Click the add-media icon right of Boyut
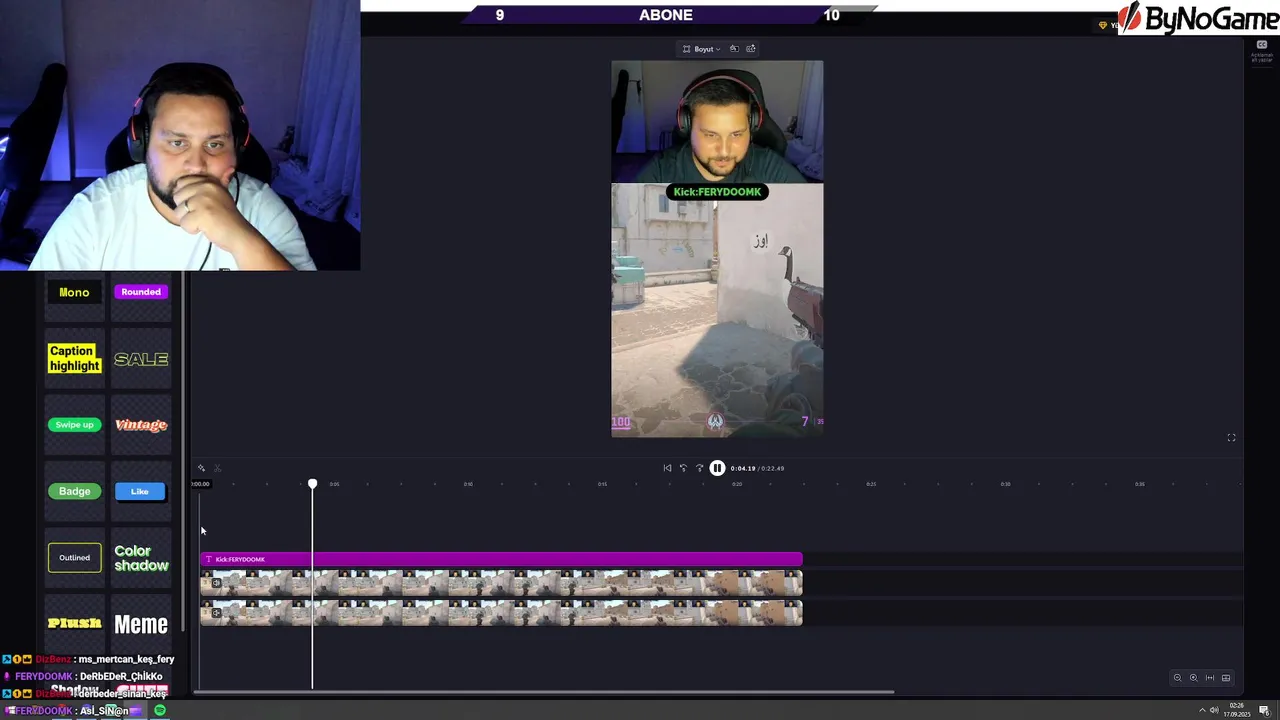1280x720 pixels. point(751,49)
